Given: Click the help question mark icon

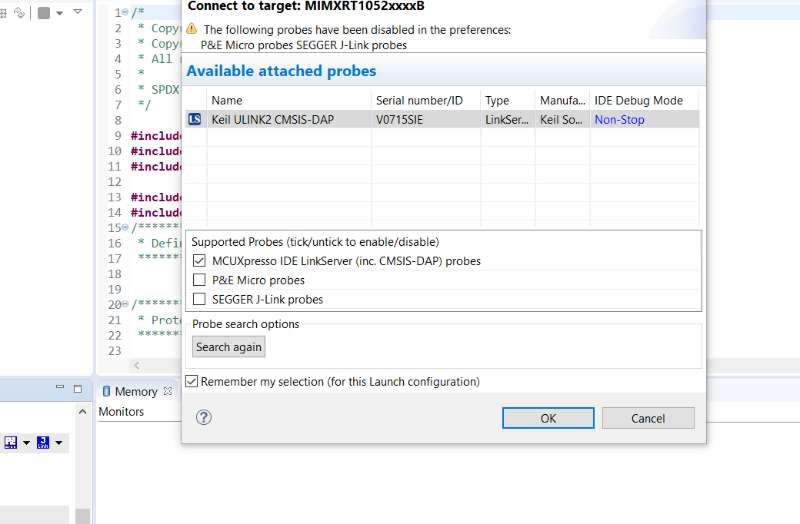Looking at the screenshot, I should [x=204, y=418].
